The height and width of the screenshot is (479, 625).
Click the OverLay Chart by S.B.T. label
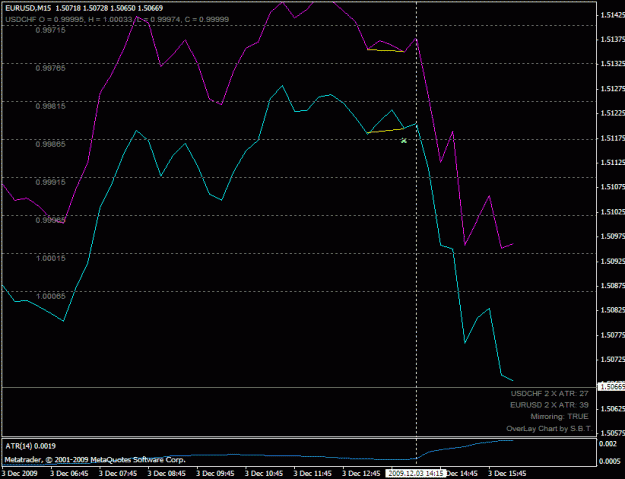pos(549,429)
